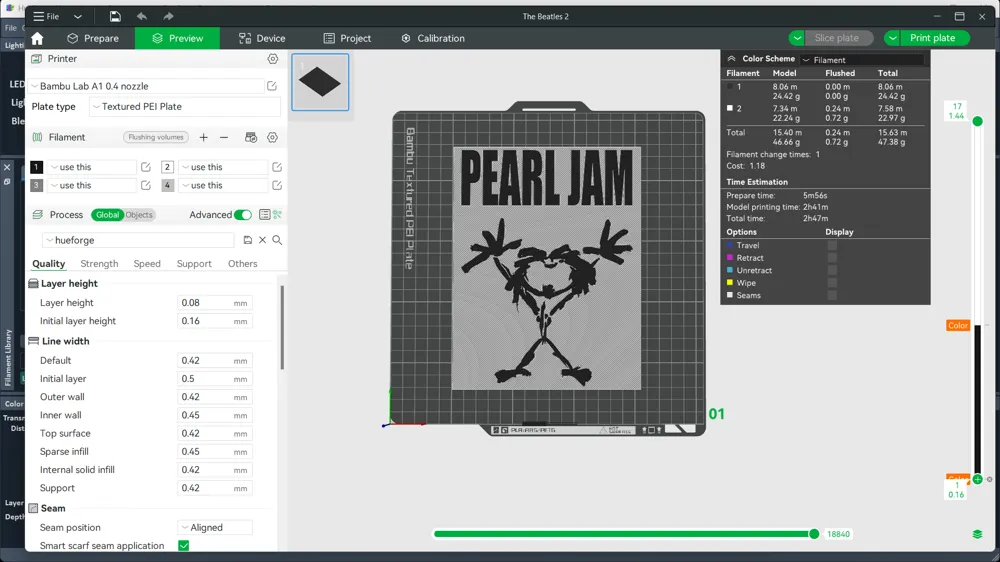The width and height of the screenshot is (1000, 562).
Task: Click filament 4 color swatch
Action: pyautogui.click(x=167, y=186)
